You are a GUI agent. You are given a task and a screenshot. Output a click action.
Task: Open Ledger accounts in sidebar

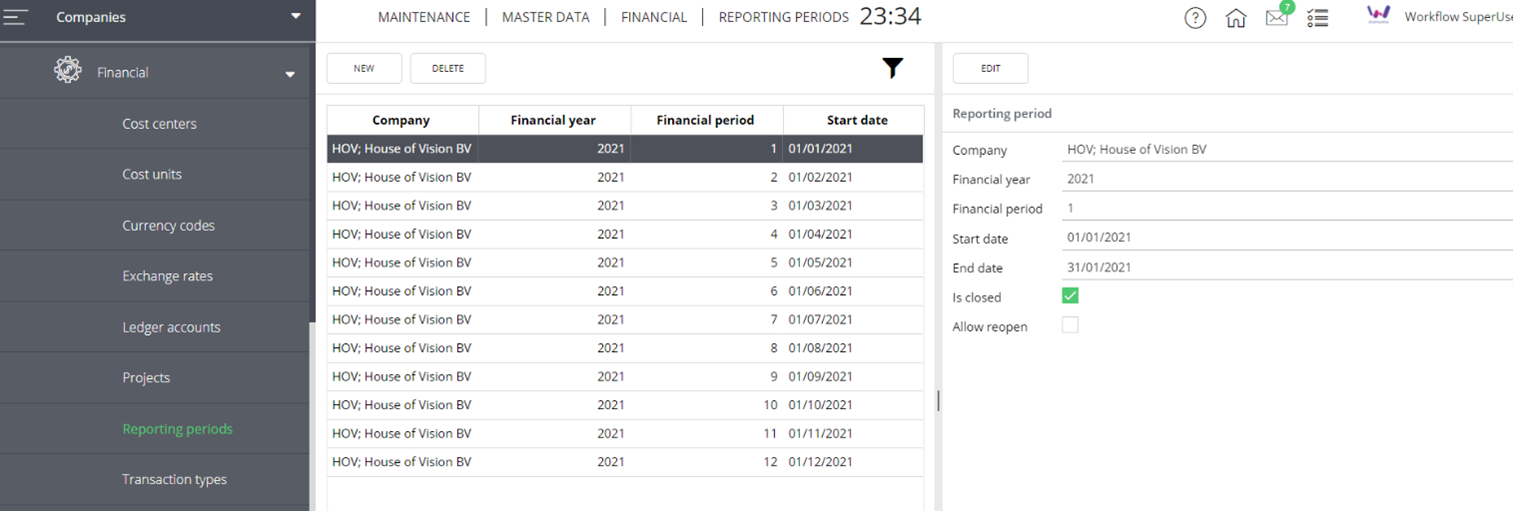point(171,327)
